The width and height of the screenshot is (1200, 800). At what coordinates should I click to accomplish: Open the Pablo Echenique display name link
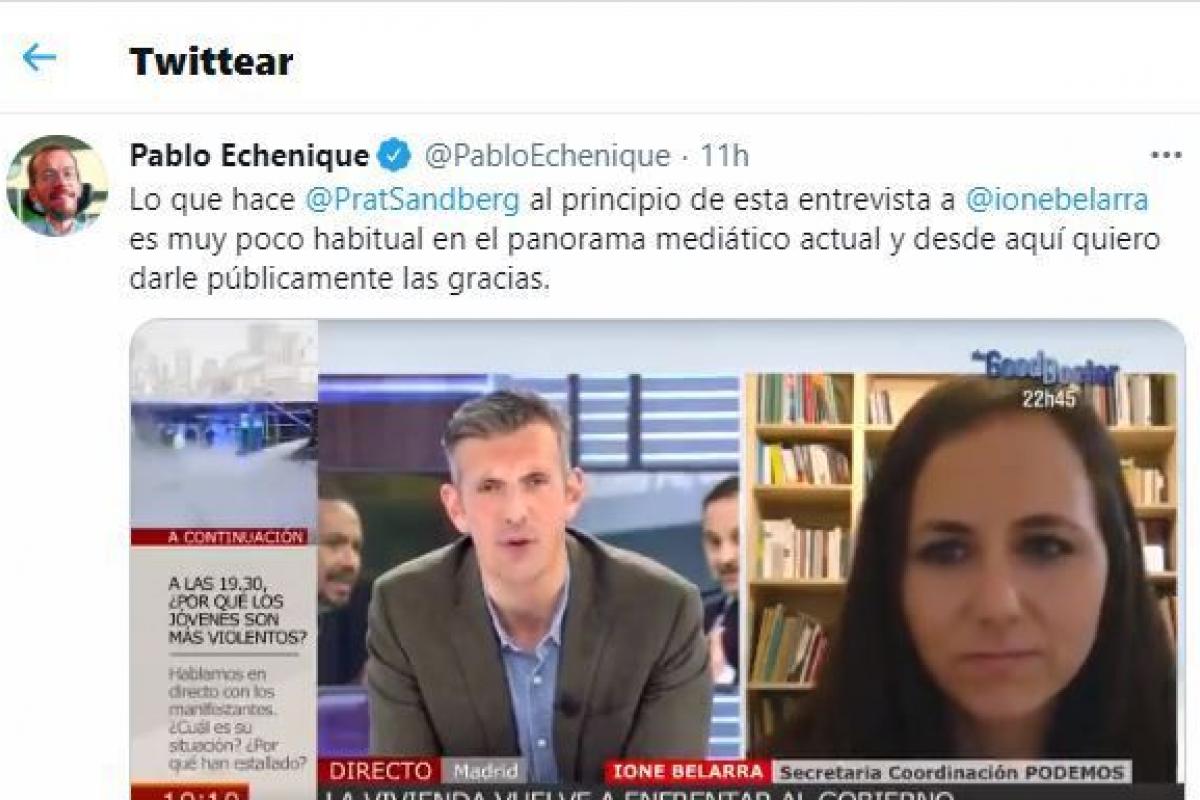pos(249,156)
